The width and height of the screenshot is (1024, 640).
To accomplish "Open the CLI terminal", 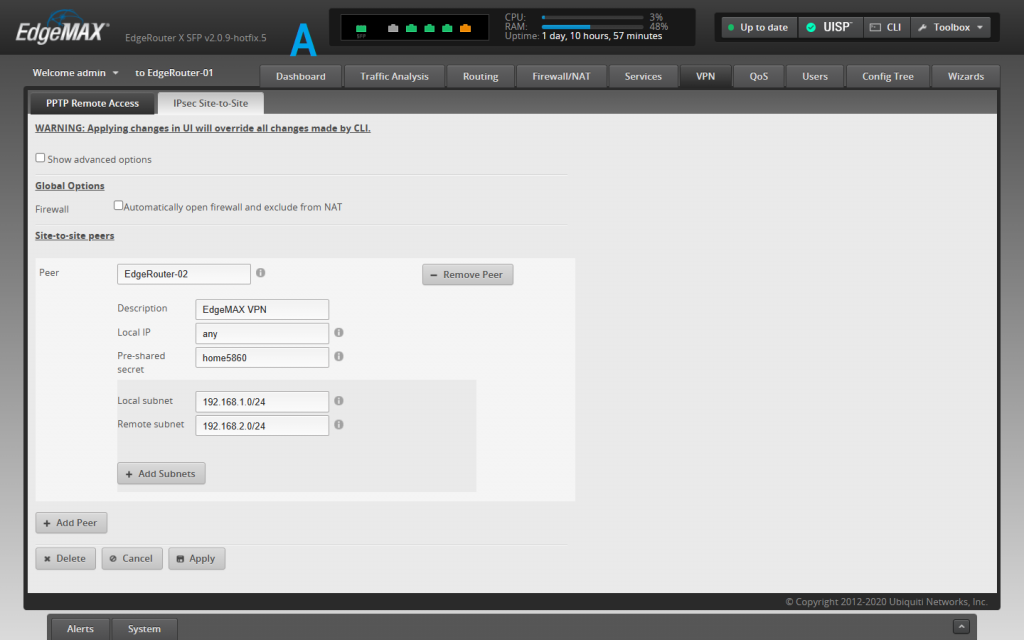I will 886,27.
